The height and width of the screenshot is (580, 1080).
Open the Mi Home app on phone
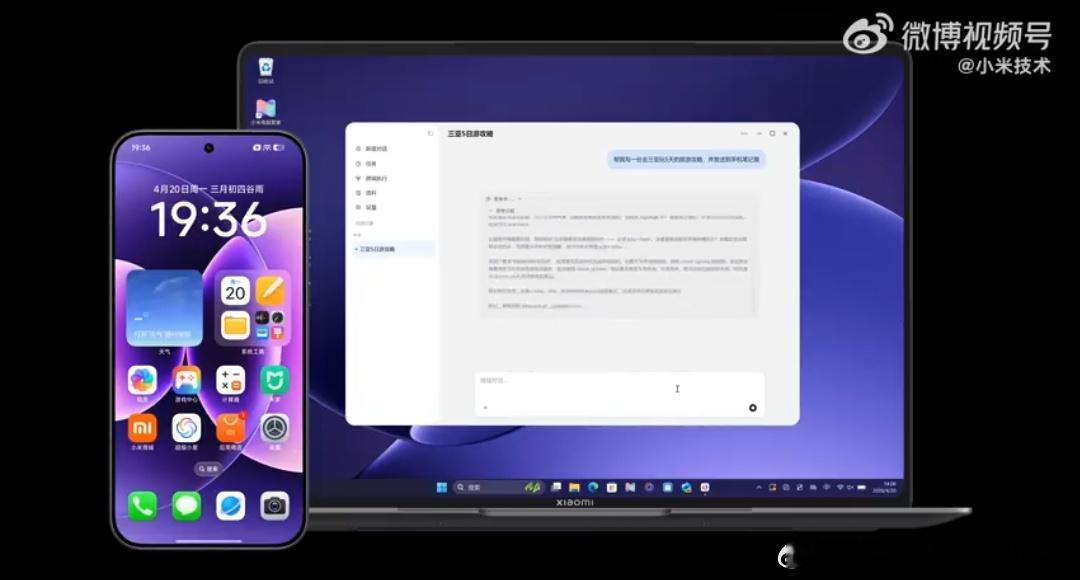274,380
